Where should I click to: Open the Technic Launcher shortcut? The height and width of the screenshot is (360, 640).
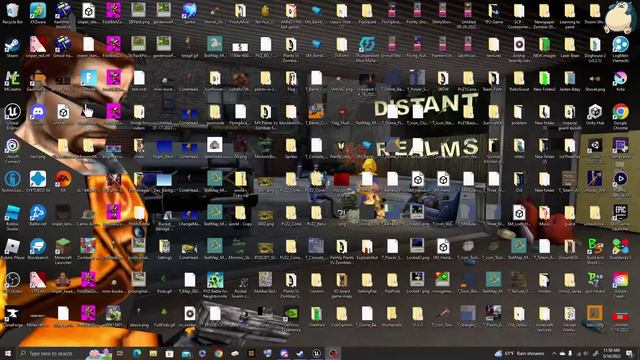click(x=12, y=182)
